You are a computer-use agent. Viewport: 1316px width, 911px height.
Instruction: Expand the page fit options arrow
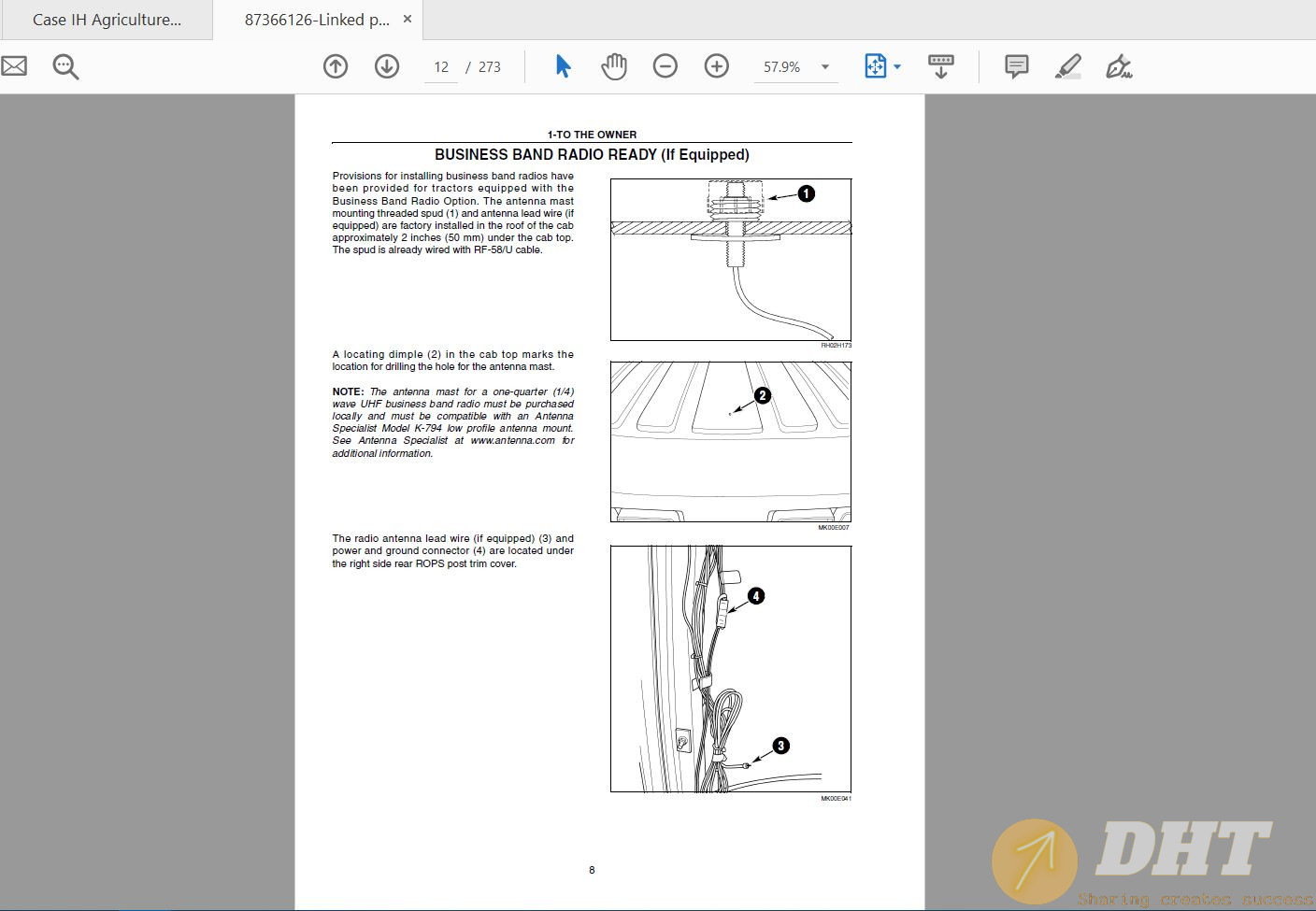(x=897, y=67)
